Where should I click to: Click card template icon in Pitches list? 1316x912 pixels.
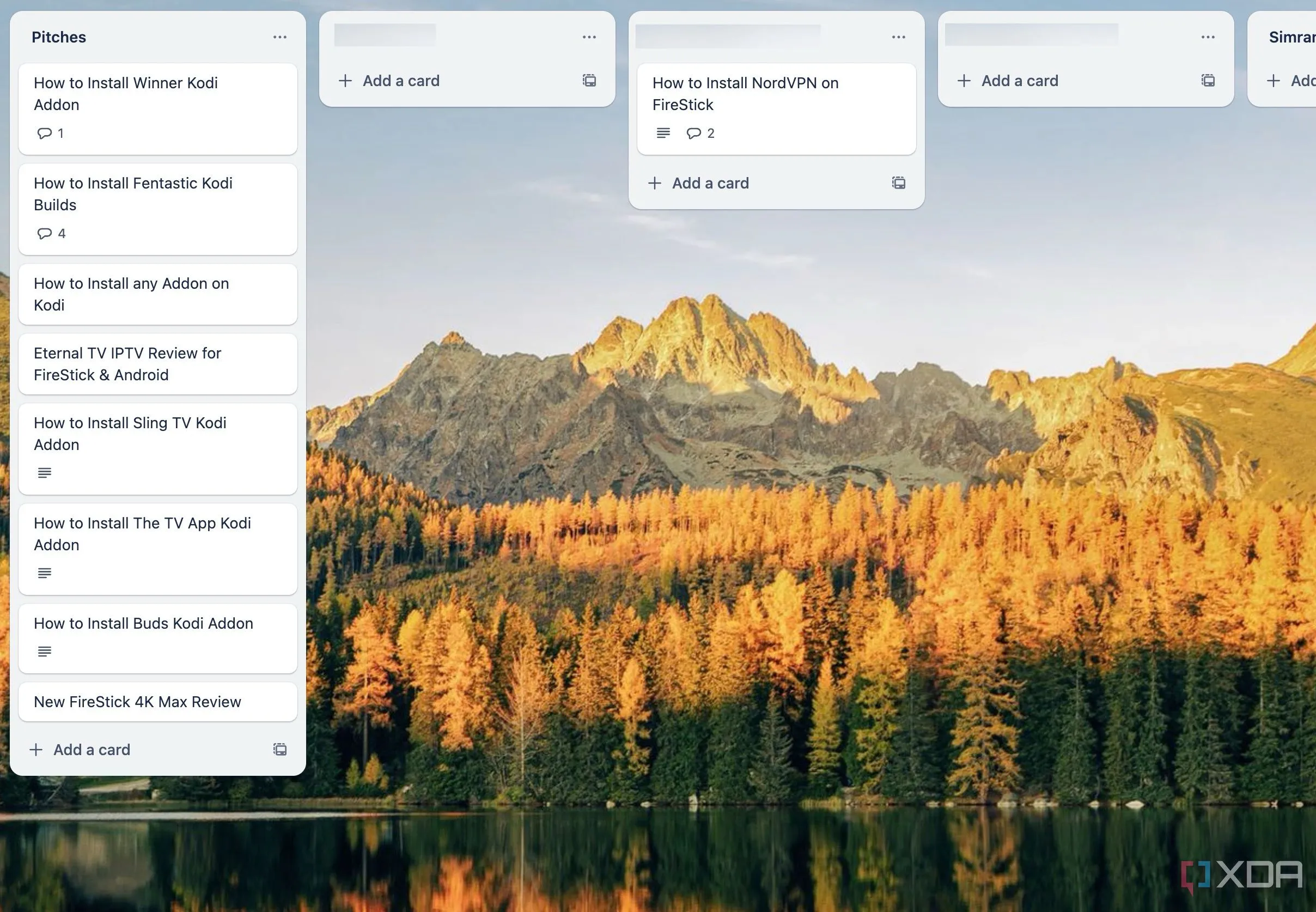coord(280,749)
